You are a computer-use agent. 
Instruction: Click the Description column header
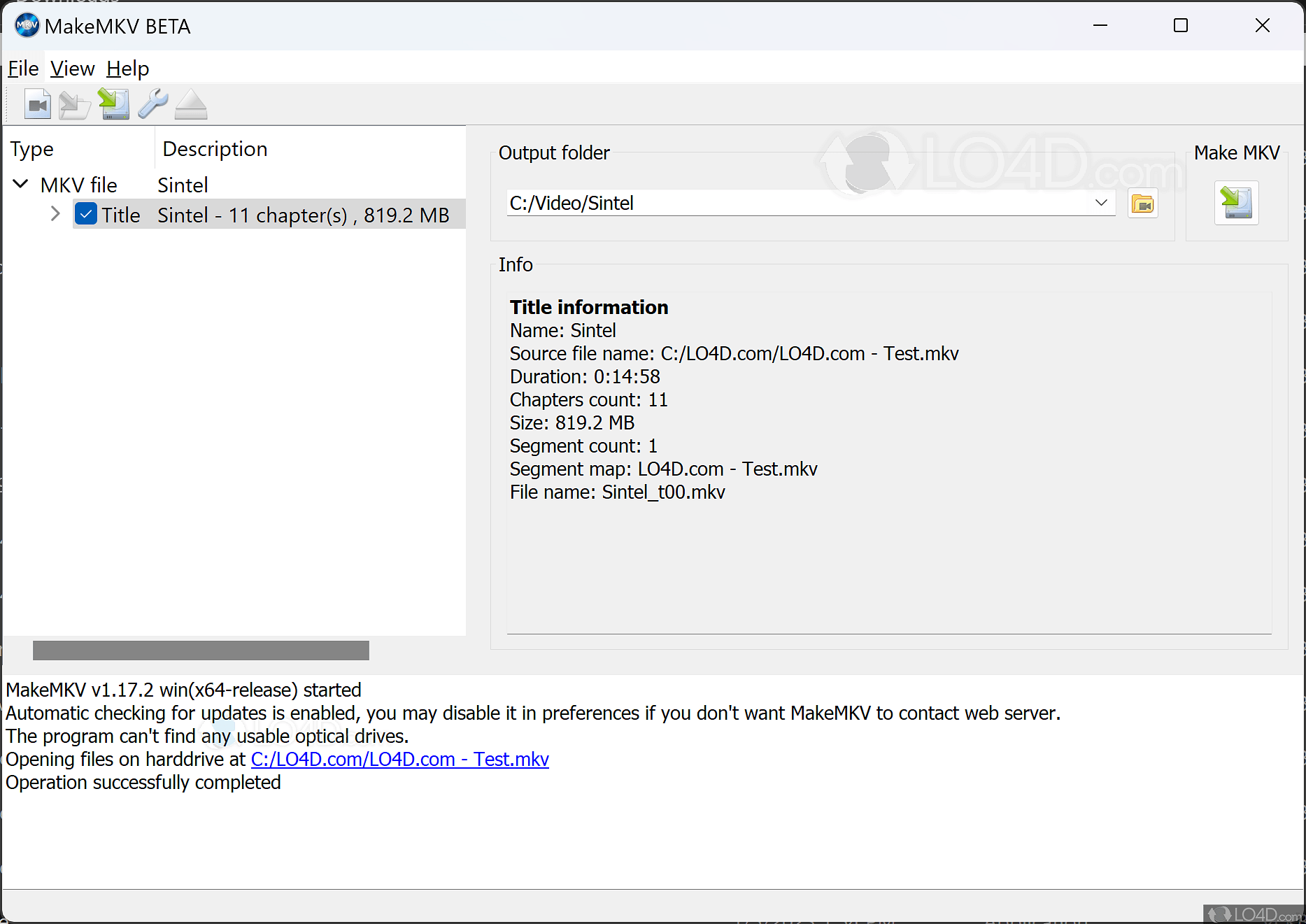310,149
